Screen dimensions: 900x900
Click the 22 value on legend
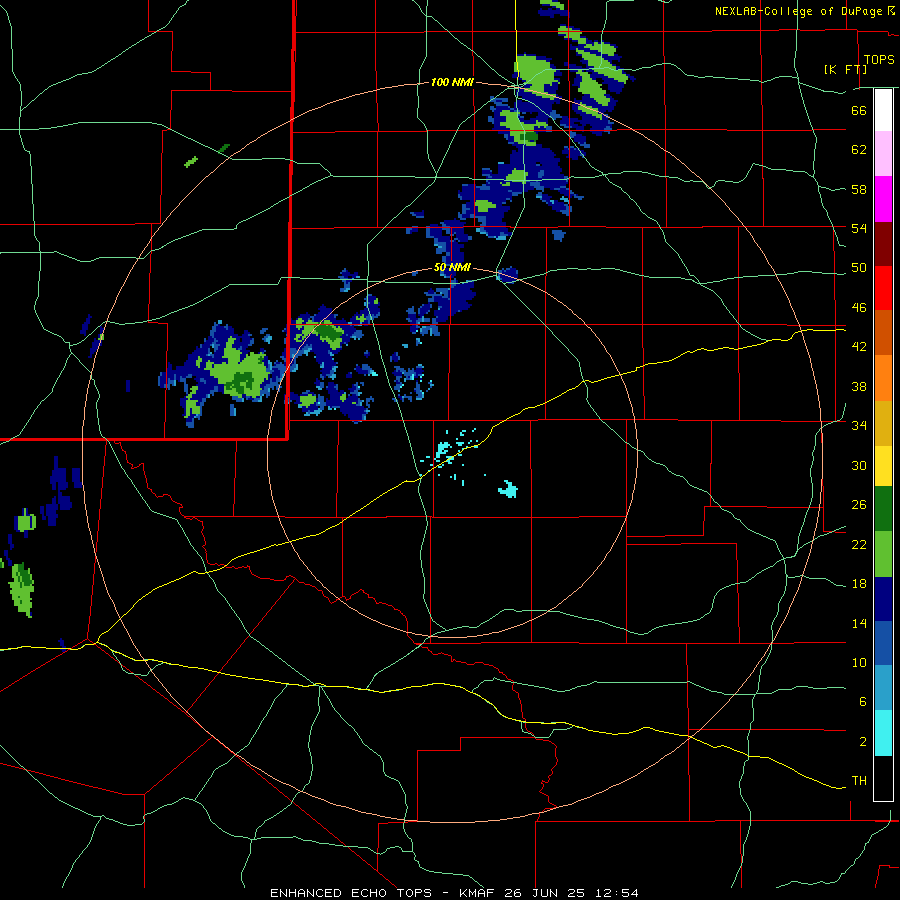click(859, 545)
